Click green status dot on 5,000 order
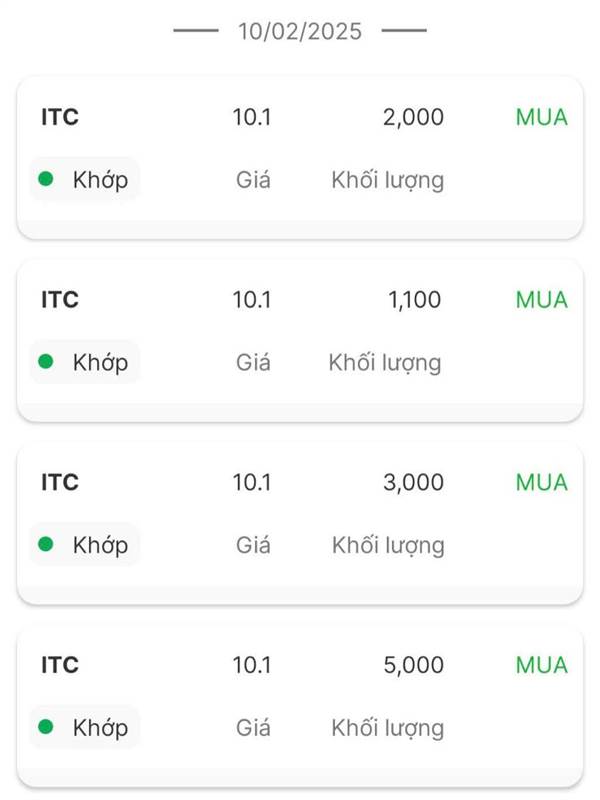The width and height of the screenshot is (600, 800). pyautogui.click(x=46, y=727)
